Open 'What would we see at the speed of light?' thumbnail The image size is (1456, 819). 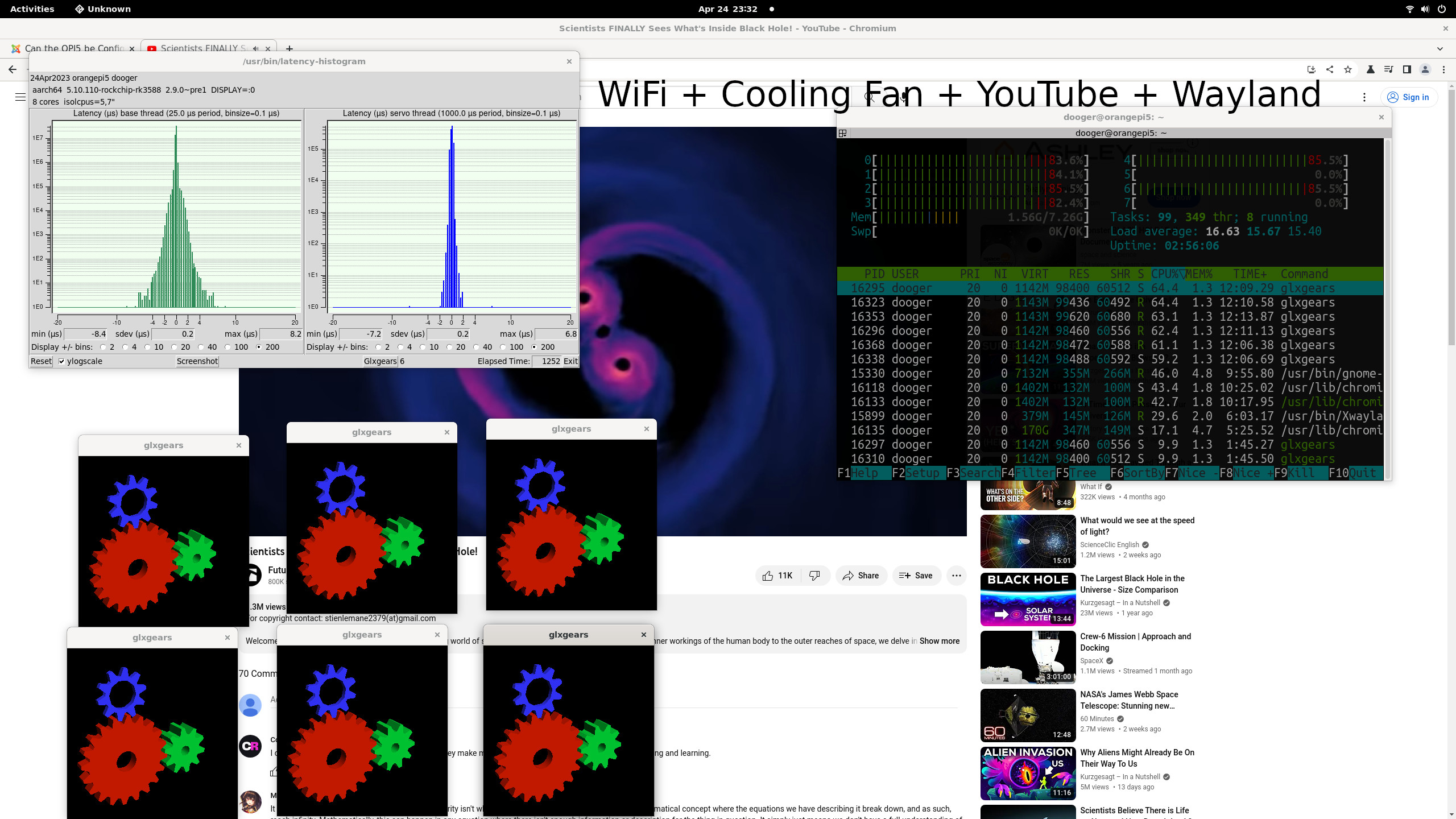1028,541
